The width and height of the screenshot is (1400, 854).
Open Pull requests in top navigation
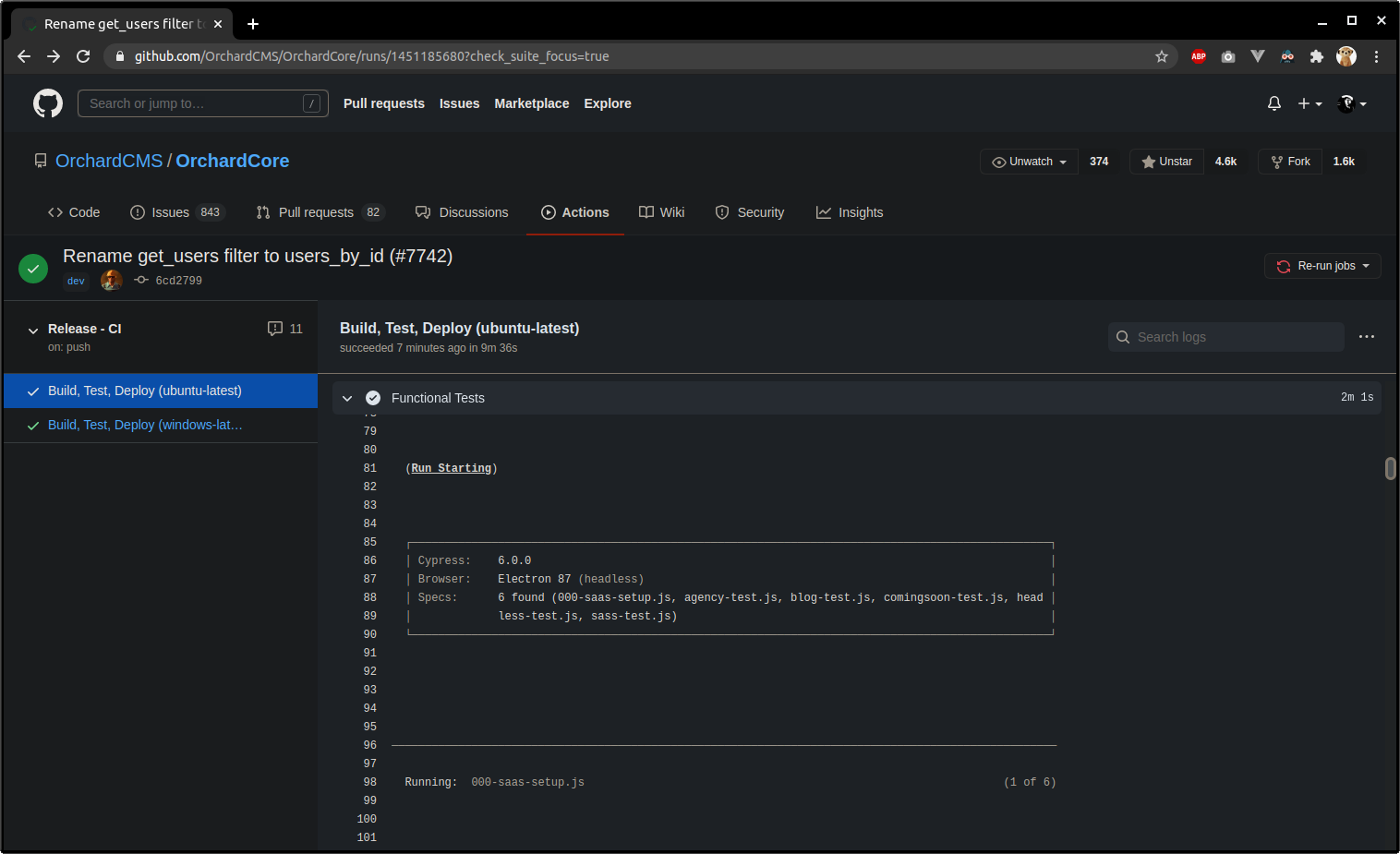pos(384,103)
